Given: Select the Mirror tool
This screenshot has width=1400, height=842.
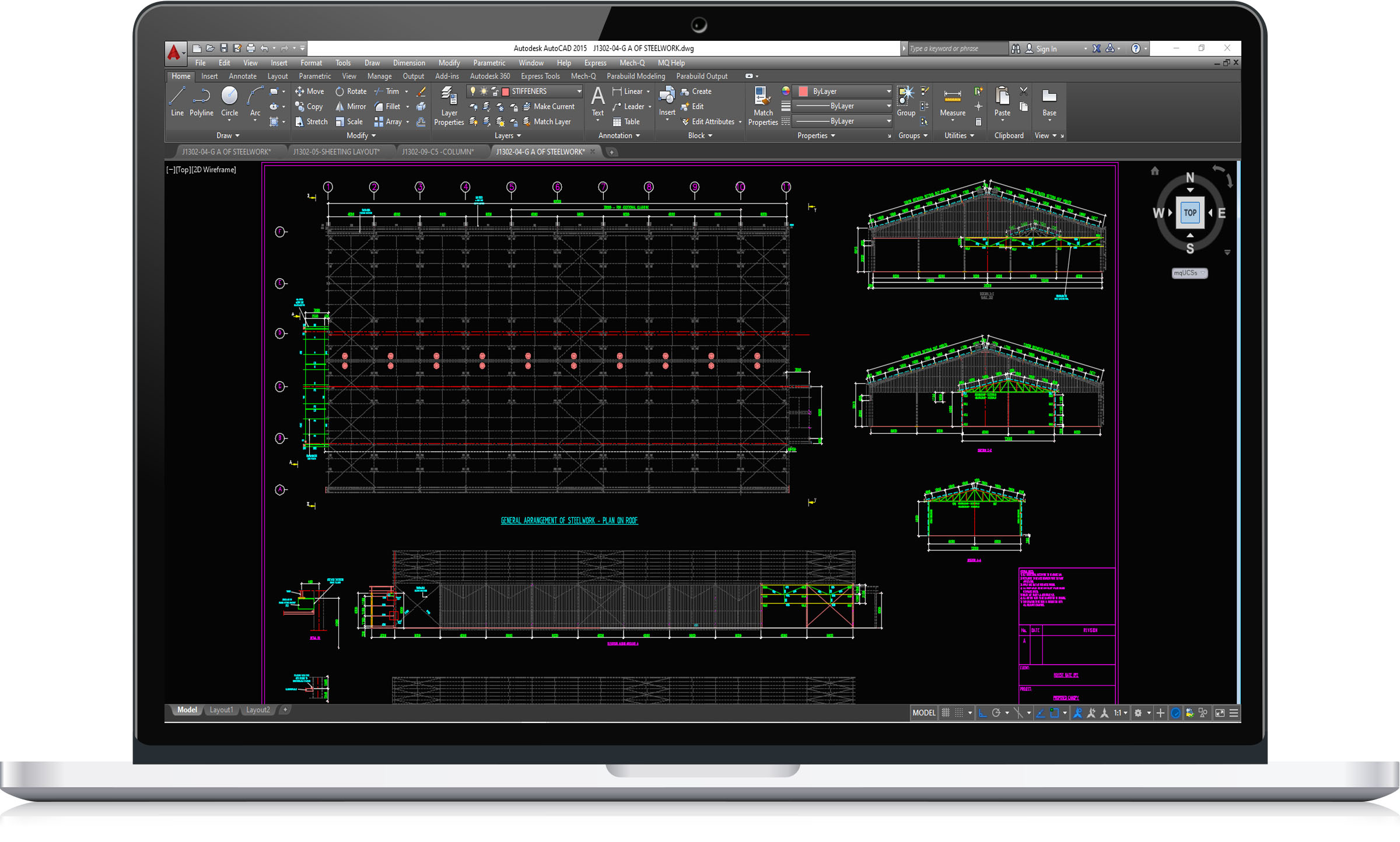Looking at the screenshot, I should pyautogui.click(x=351, y=107).
